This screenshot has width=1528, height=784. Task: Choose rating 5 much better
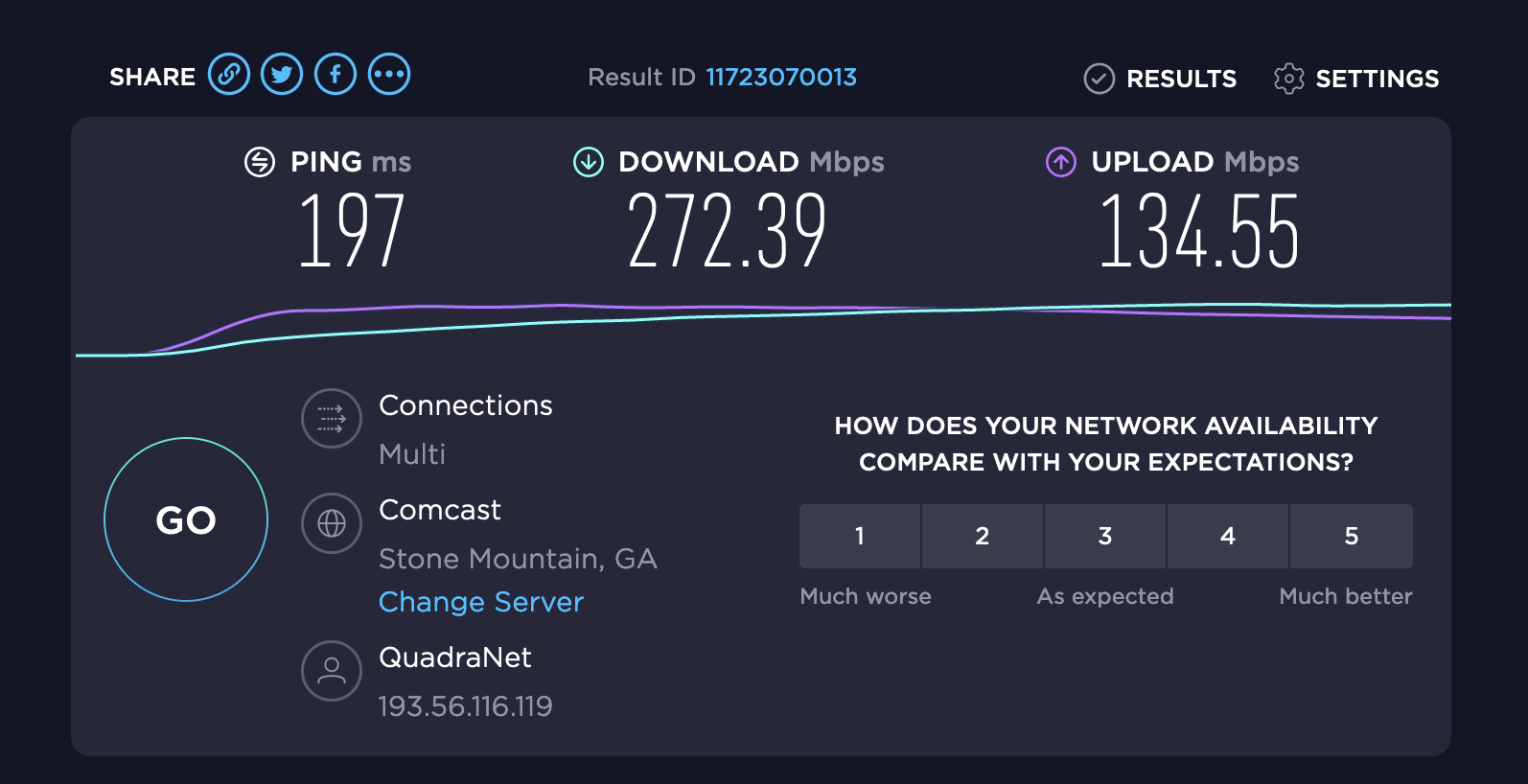[1351, 537]
